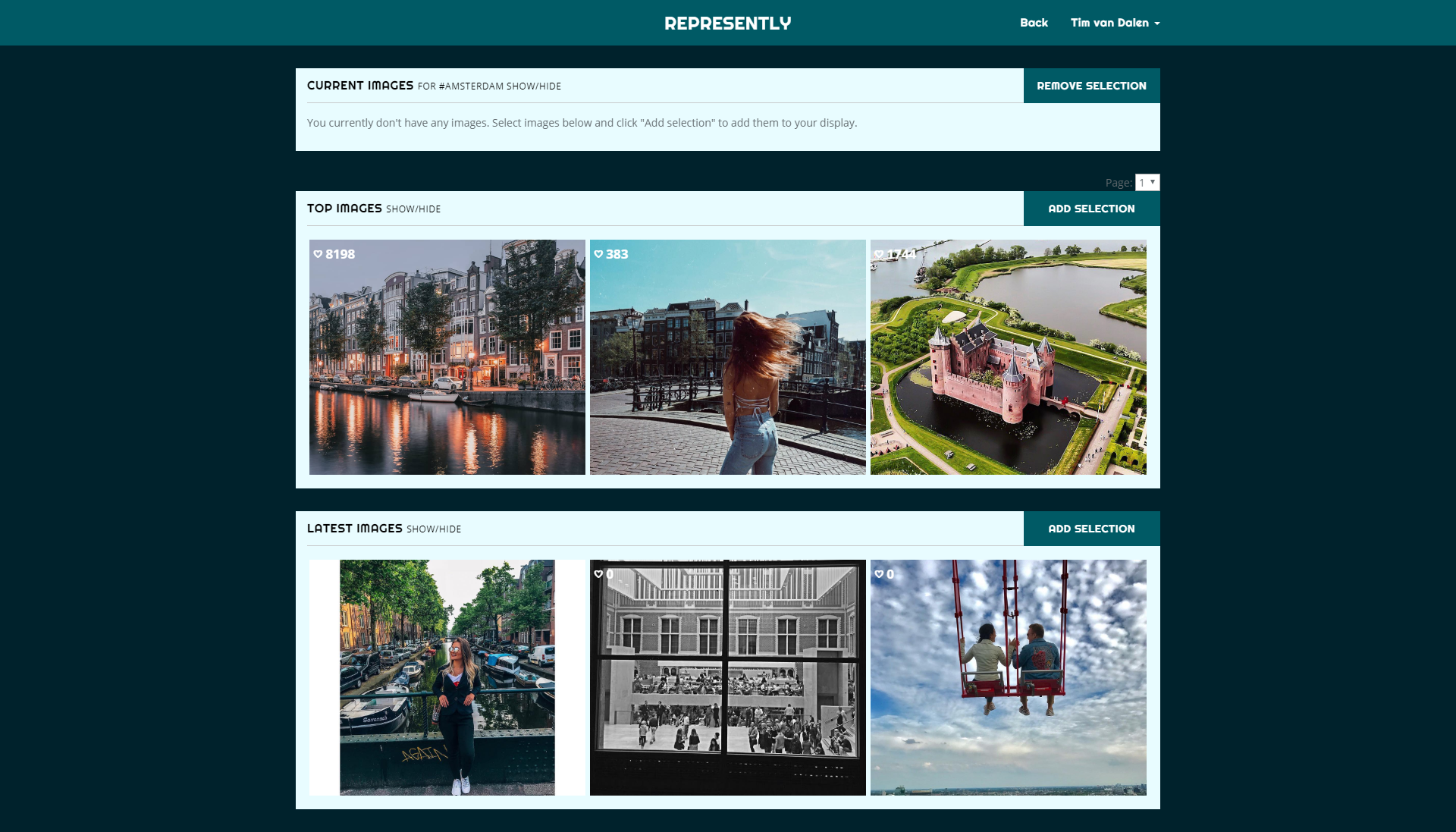This screenshot has height=832, width=1456.
Task: Click the heart on the black-and-white museum photo
Action: click(x=598, y=574)
